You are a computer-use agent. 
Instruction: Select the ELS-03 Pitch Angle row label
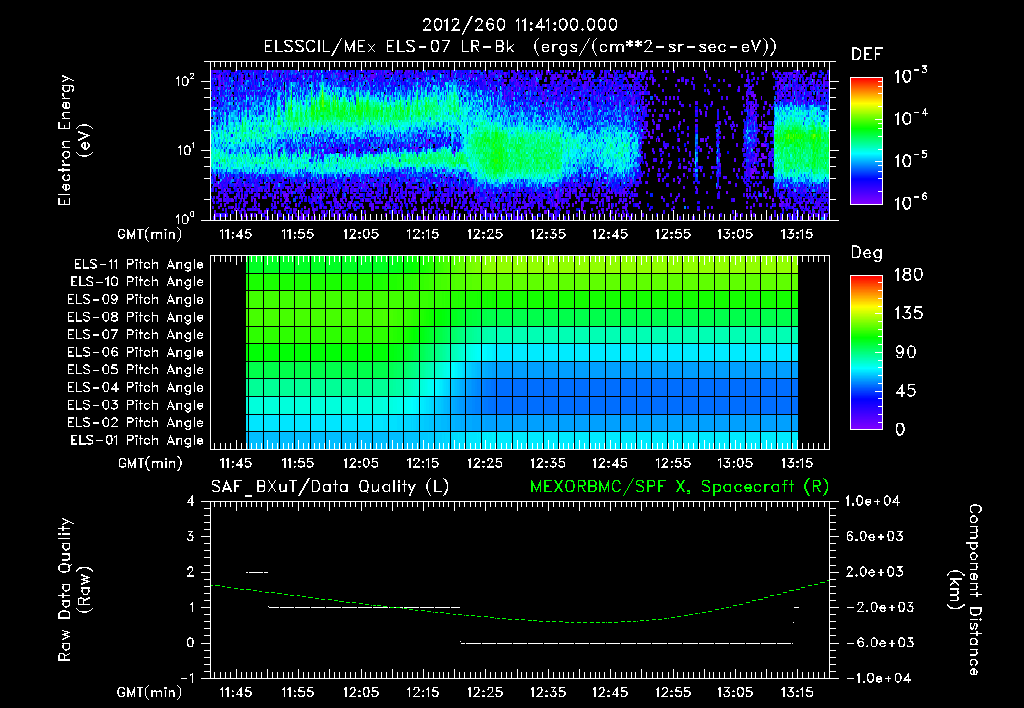click(136, 406)
